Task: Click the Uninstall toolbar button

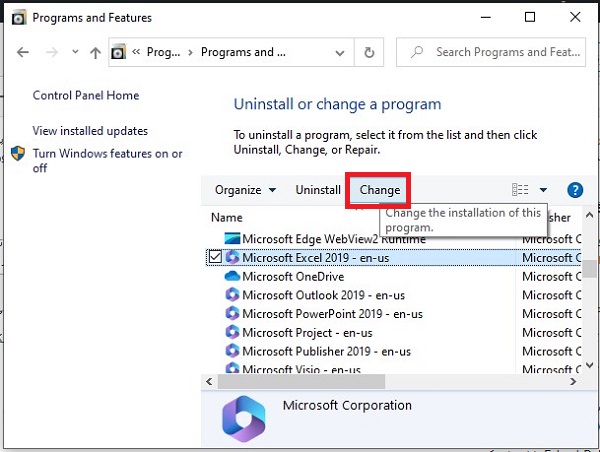Action: pyautogui.click(x=318, y=190)
